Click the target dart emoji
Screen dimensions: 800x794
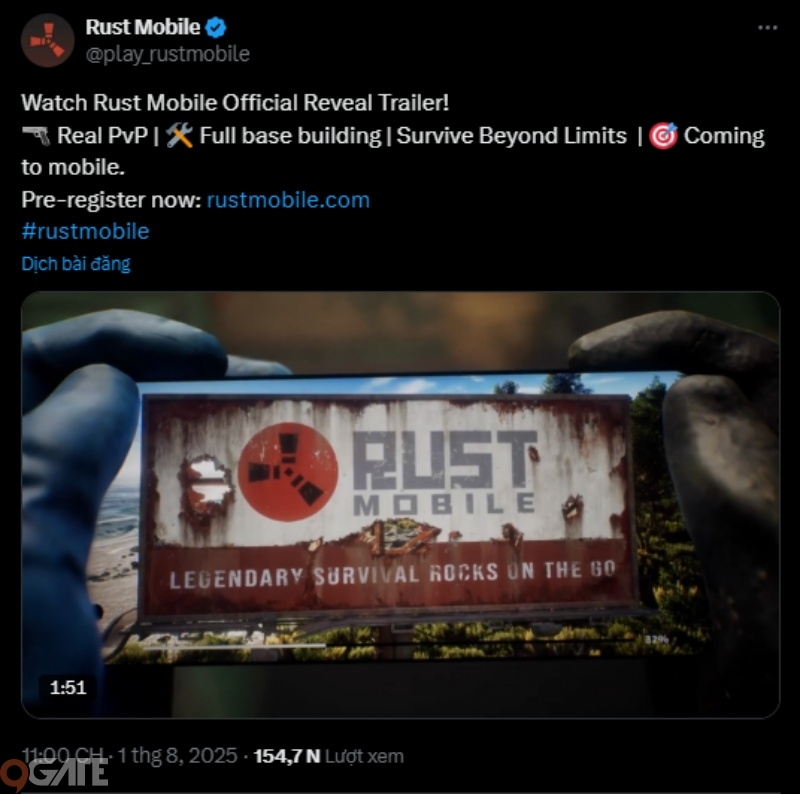[663, 136]
